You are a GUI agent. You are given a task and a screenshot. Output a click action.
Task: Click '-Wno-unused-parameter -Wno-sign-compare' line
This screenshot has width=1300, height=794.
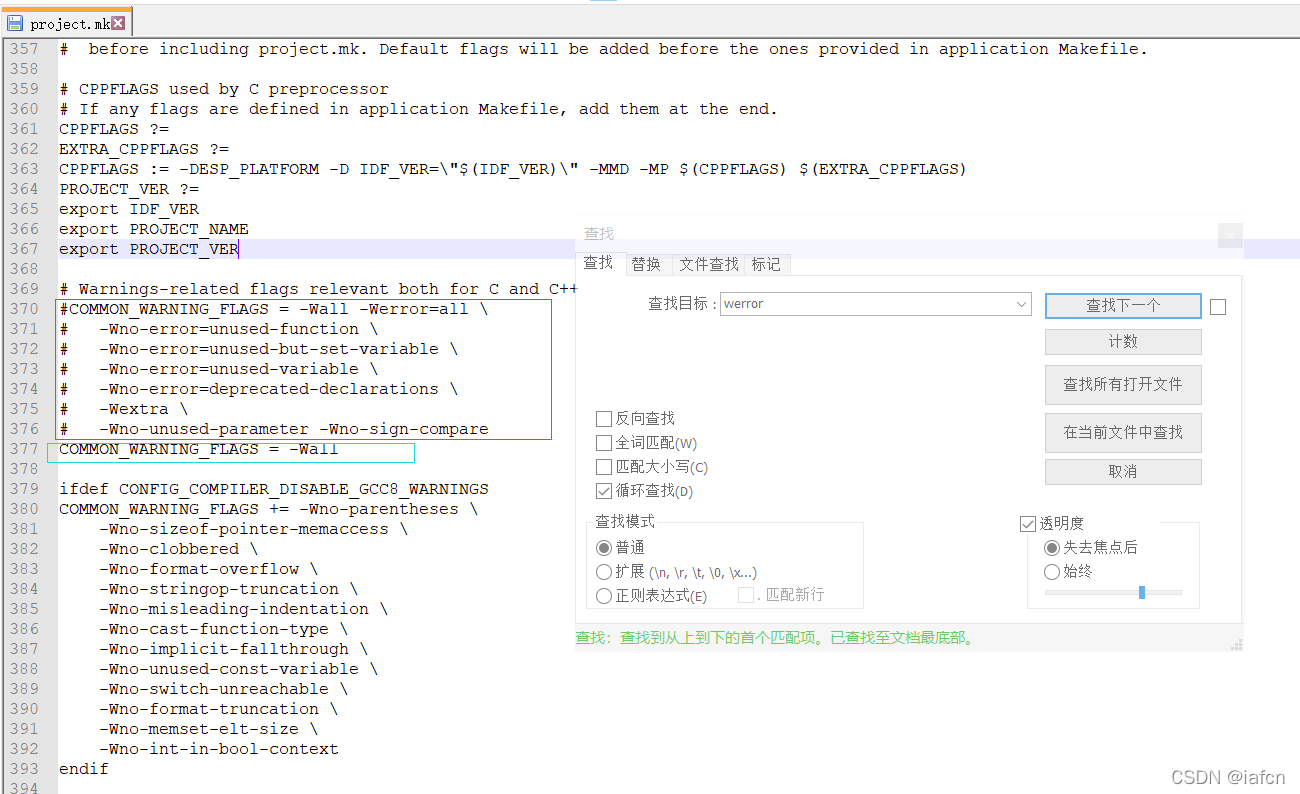[274, 429]
